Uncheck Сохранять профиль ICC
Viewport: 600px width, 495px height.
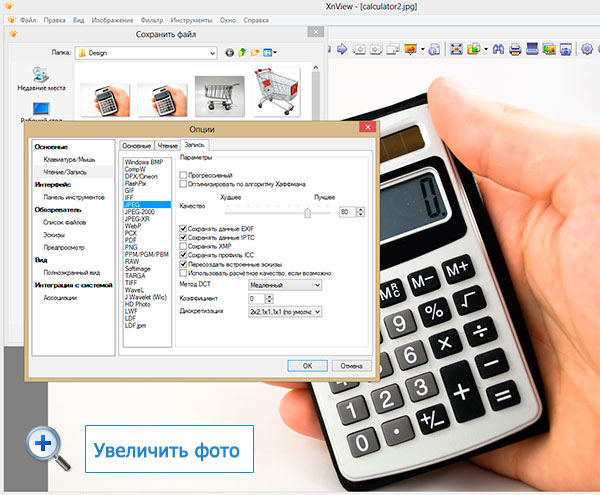[183, 255]
